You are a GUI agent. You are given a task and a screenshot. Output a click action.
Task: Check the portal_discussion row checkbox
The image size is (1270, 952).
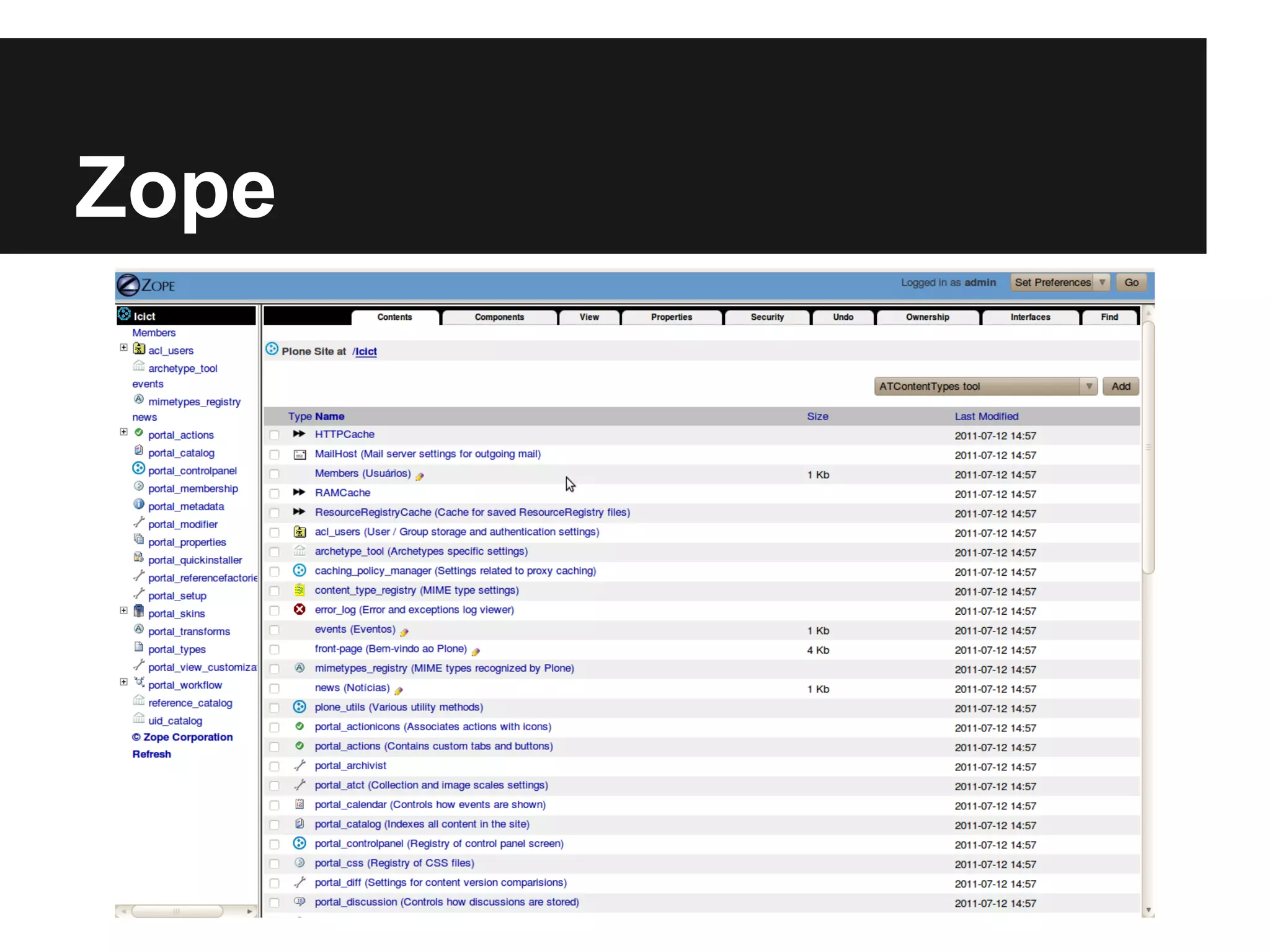274,902
